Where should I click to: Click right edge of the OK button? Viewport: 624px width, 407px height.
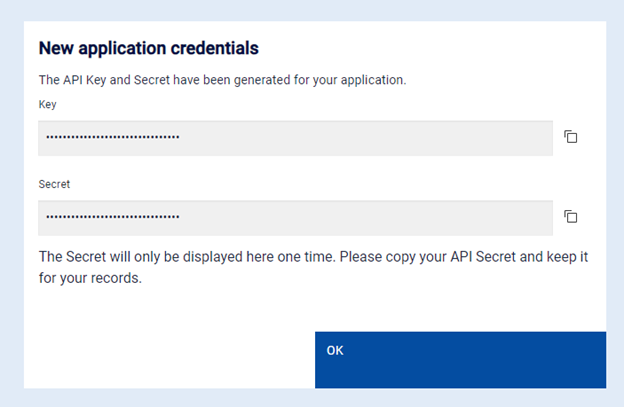tap(596, 360)
